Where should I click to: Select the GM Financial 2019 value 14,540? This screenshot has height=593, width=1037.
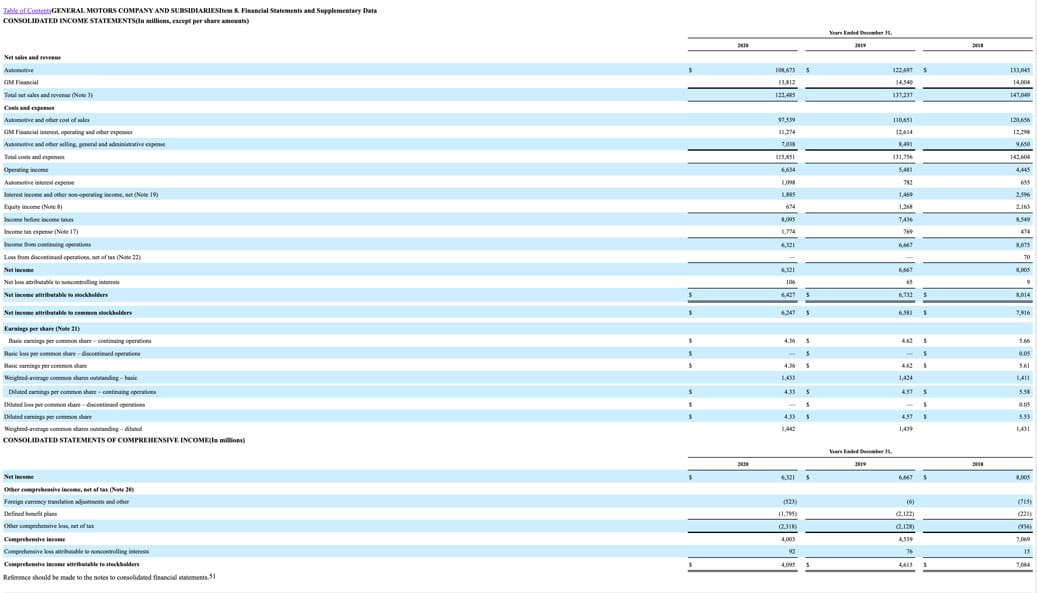903,83
